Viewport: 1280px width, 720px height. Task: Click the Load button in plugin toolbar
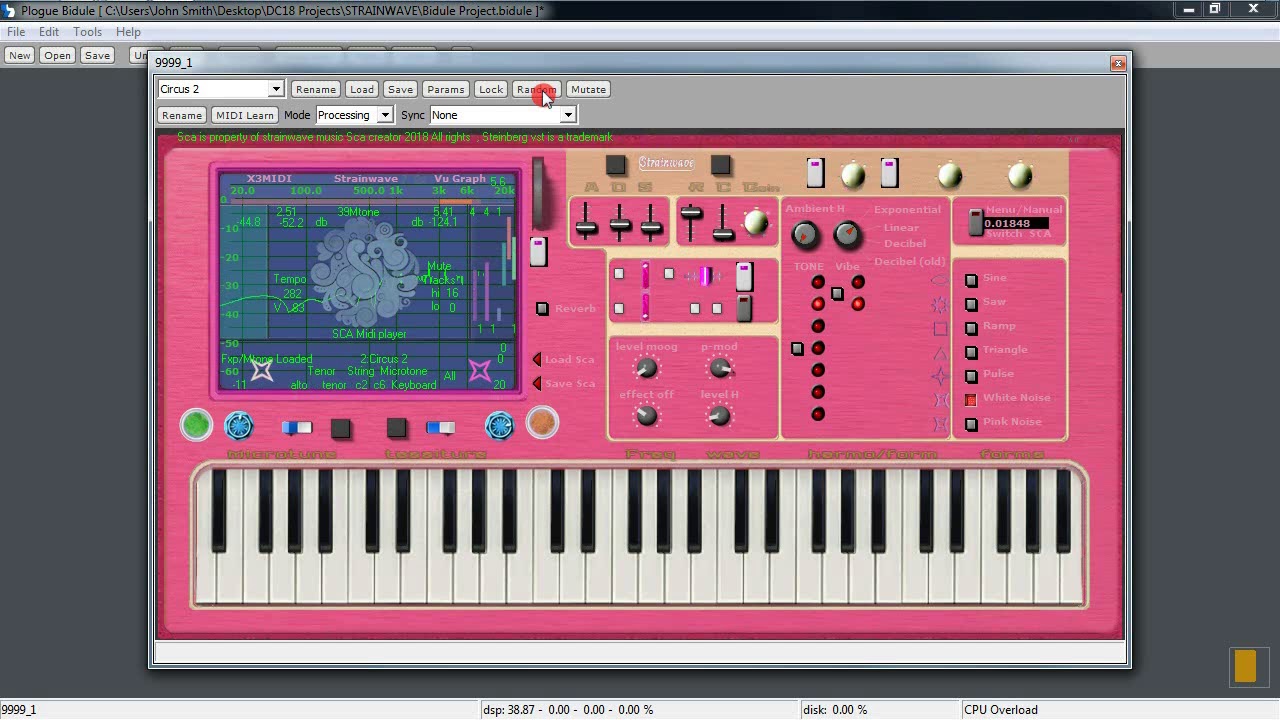[362, 89]
